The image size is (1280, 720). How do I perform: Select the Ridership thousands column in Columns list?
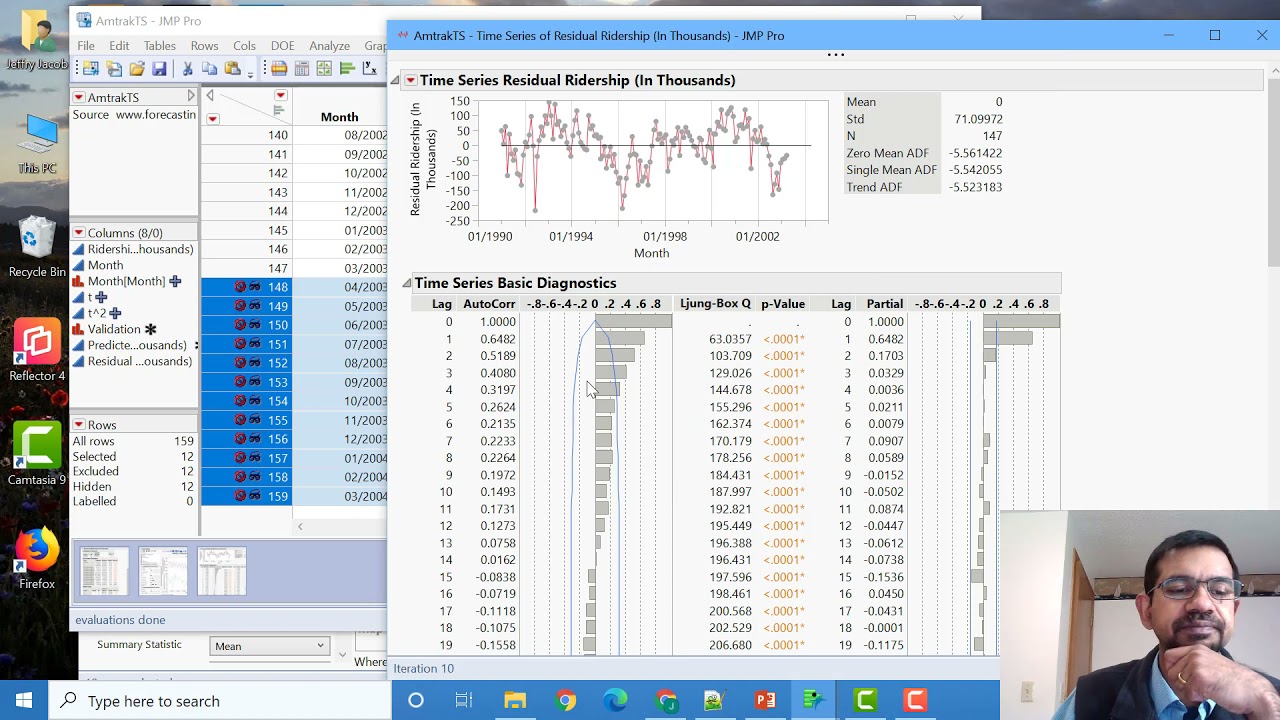pyautogui.click(x=140, y=249)
